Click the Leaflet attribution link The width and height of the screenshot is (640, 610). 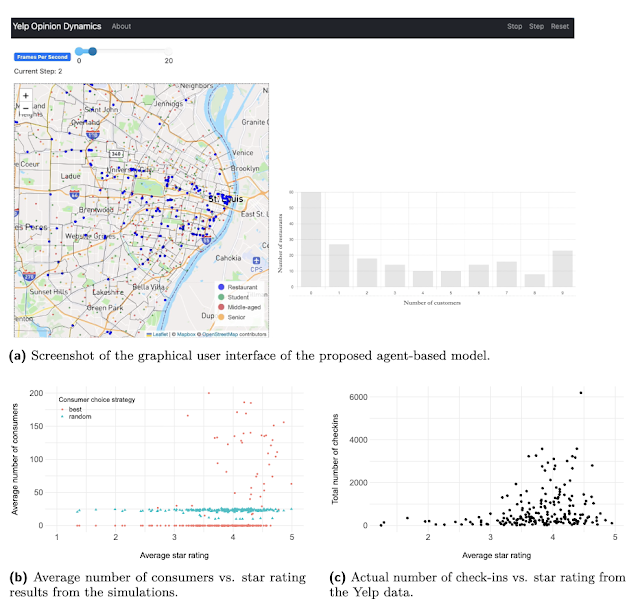pyautogui.click(x=160, y=334)
